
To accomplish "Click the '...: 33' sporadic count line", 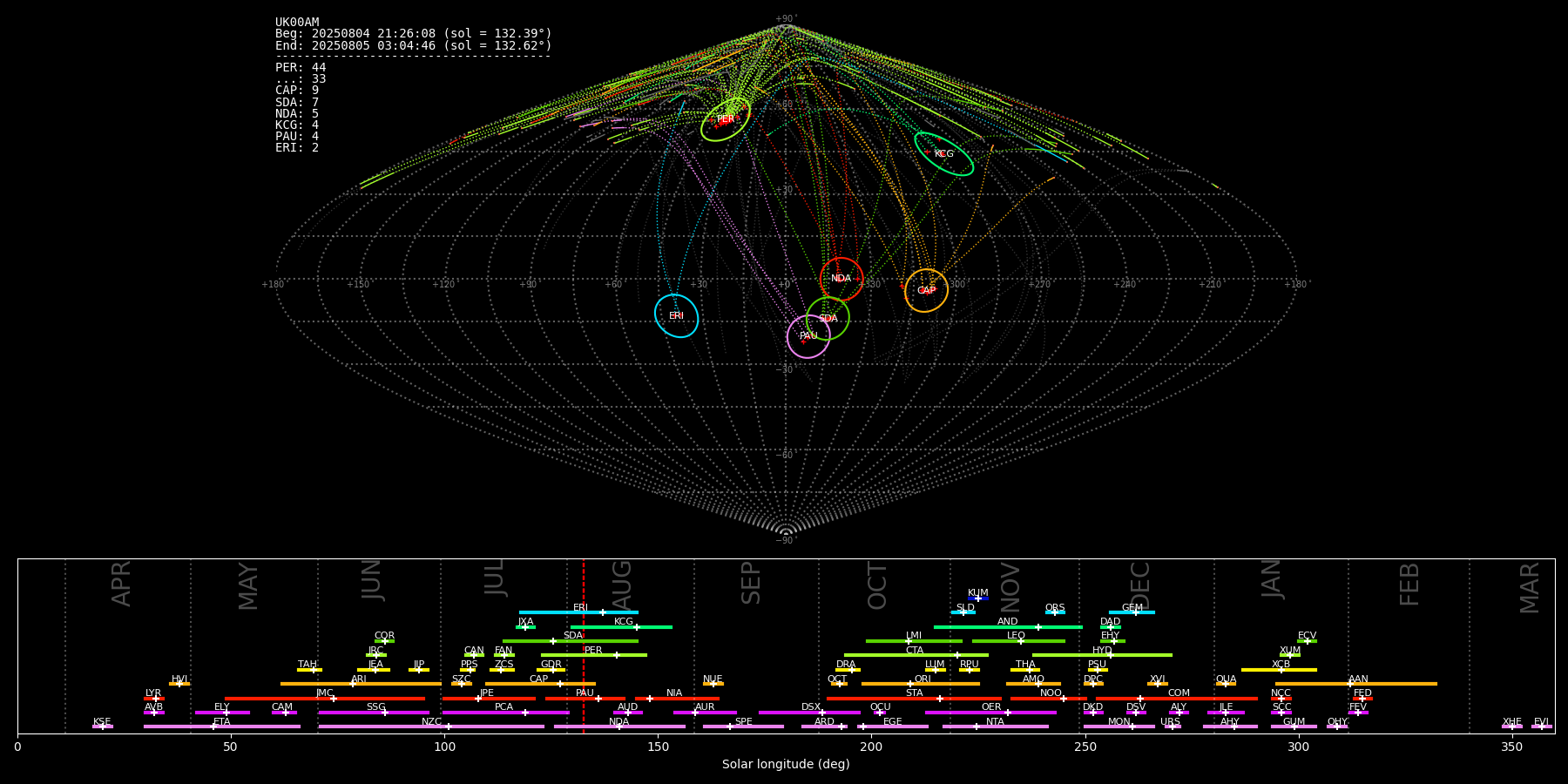I will tap(301, 79).
